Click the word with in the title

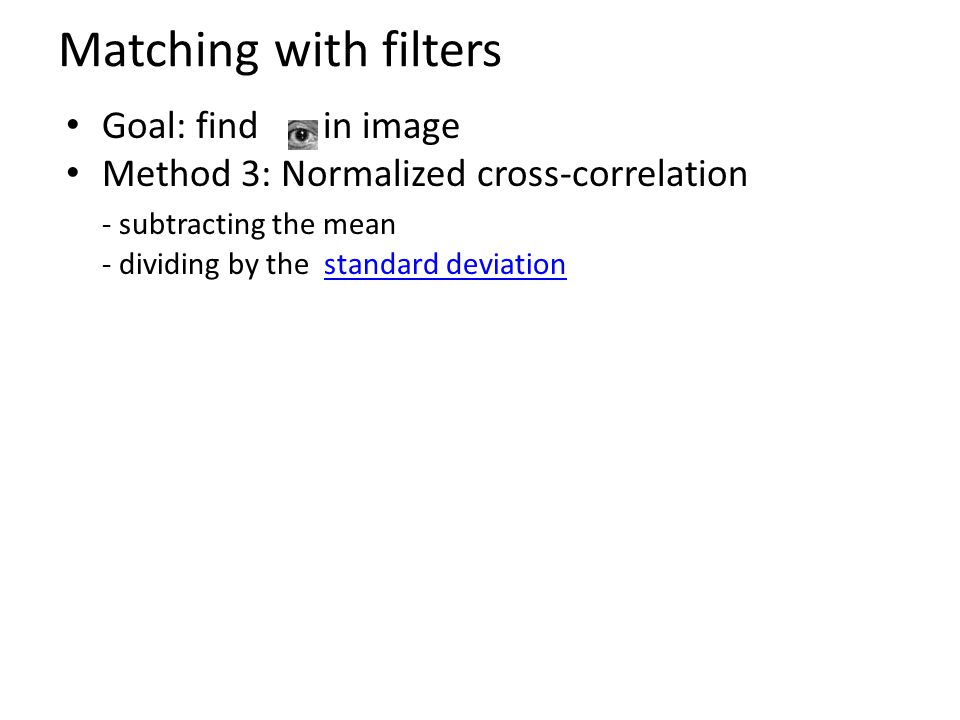tap(321, 49)
